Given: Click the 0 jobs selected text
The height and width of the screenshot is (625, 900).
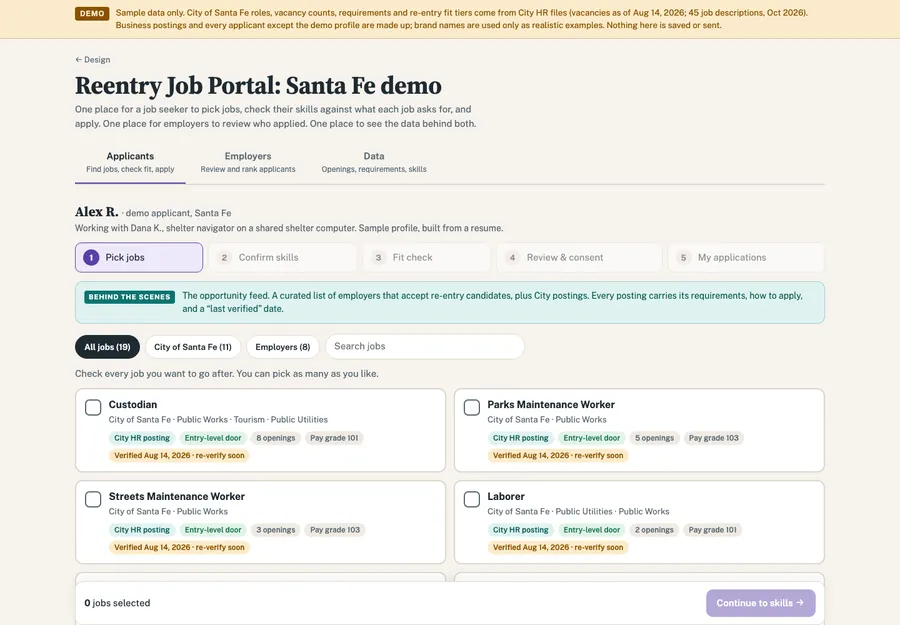Looking at the screenshot, I should coord(117,603).
